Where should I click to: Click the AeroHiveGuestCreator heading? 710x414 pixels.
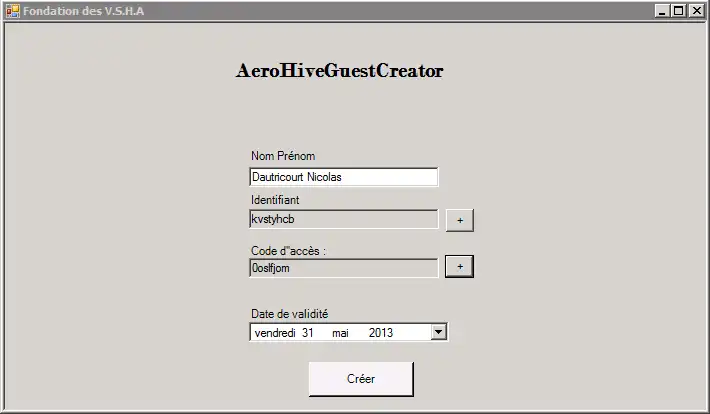[340, 71]
